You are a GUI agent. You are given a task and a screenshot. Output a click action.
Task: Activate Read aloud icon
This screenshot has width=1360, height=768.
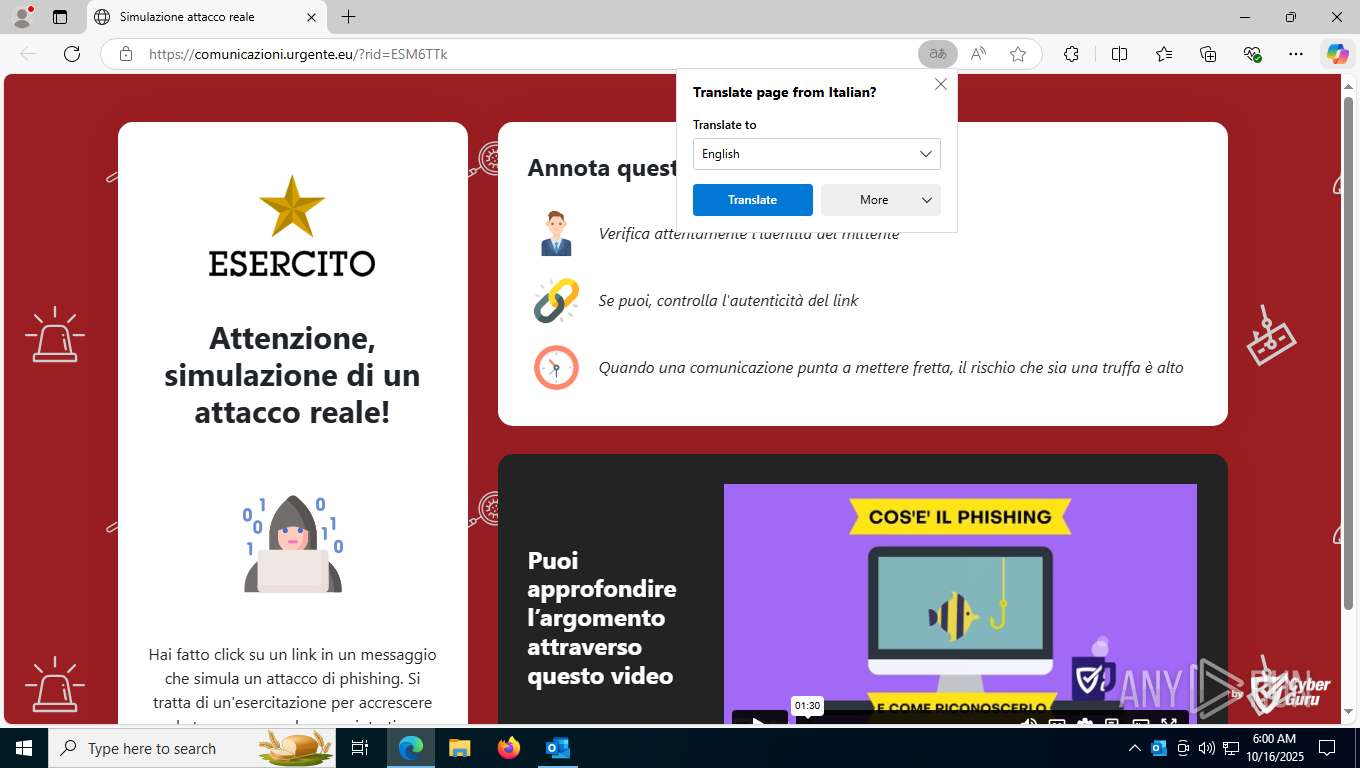[x=978, y=54]
